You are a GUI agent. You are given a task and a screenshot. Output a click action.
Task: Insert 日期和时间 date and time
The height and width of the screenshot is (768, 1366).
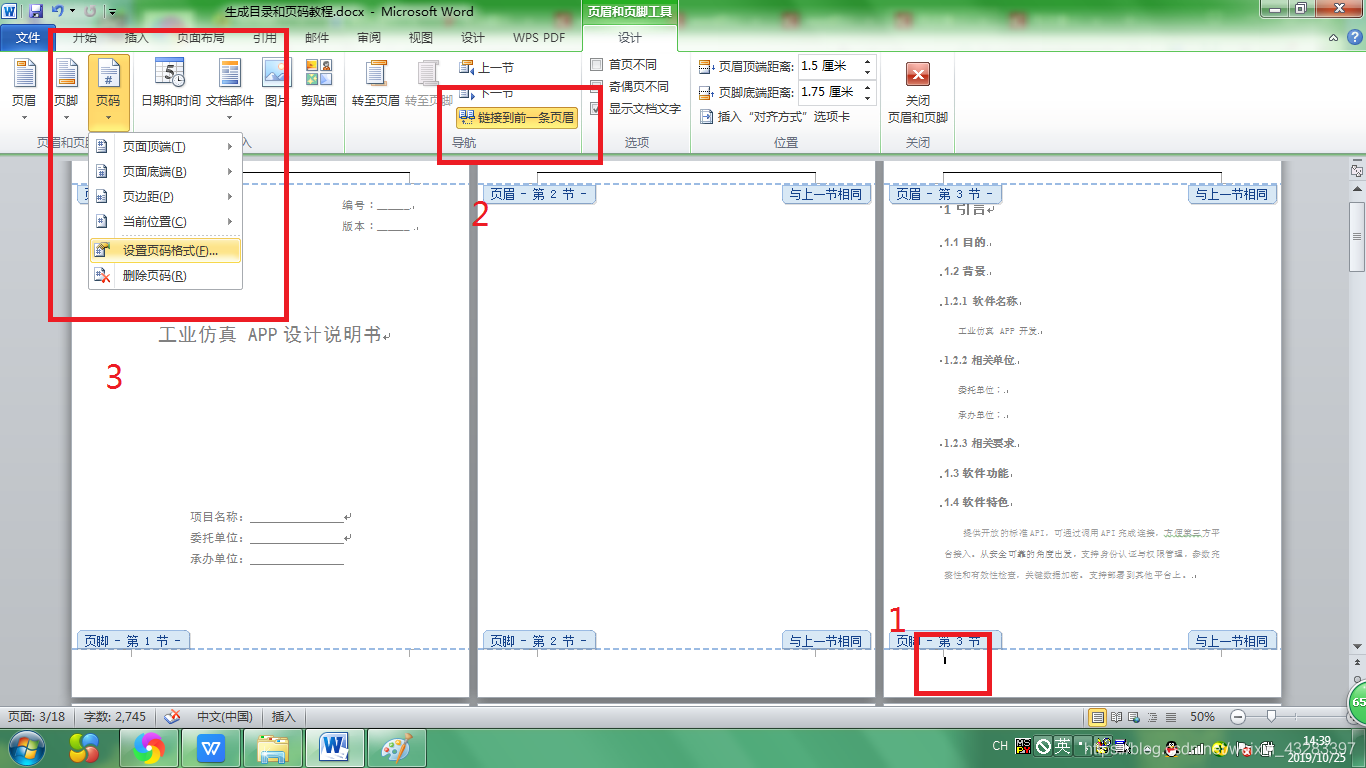[x=170, y=88]
